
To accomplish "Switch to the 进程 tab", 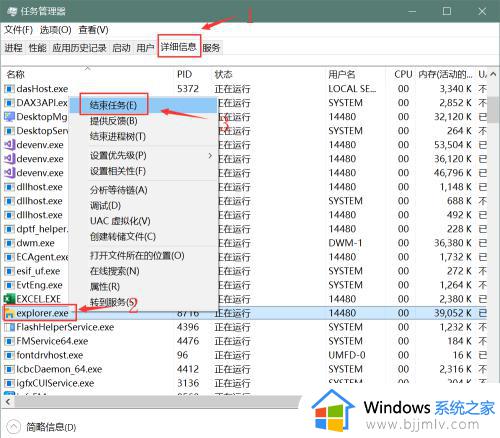I will pyautogui.click(x=13, y=48).
